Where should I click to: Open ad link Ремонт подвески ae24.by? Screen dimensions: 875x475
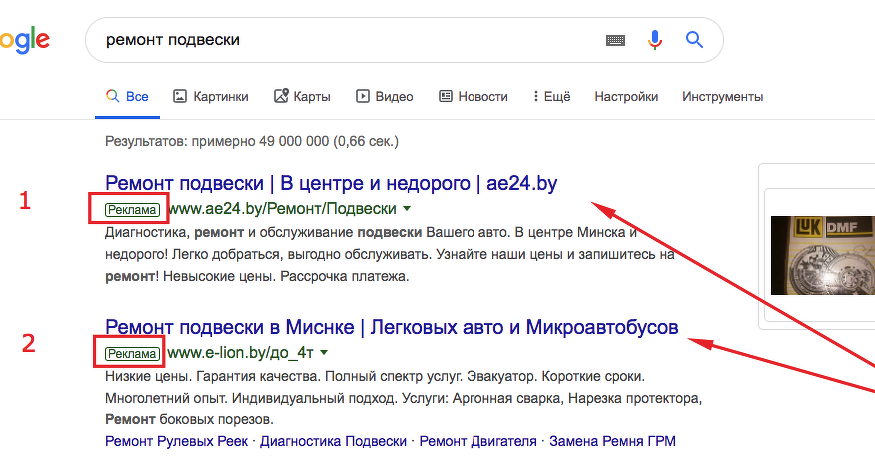tap(331, 183)
